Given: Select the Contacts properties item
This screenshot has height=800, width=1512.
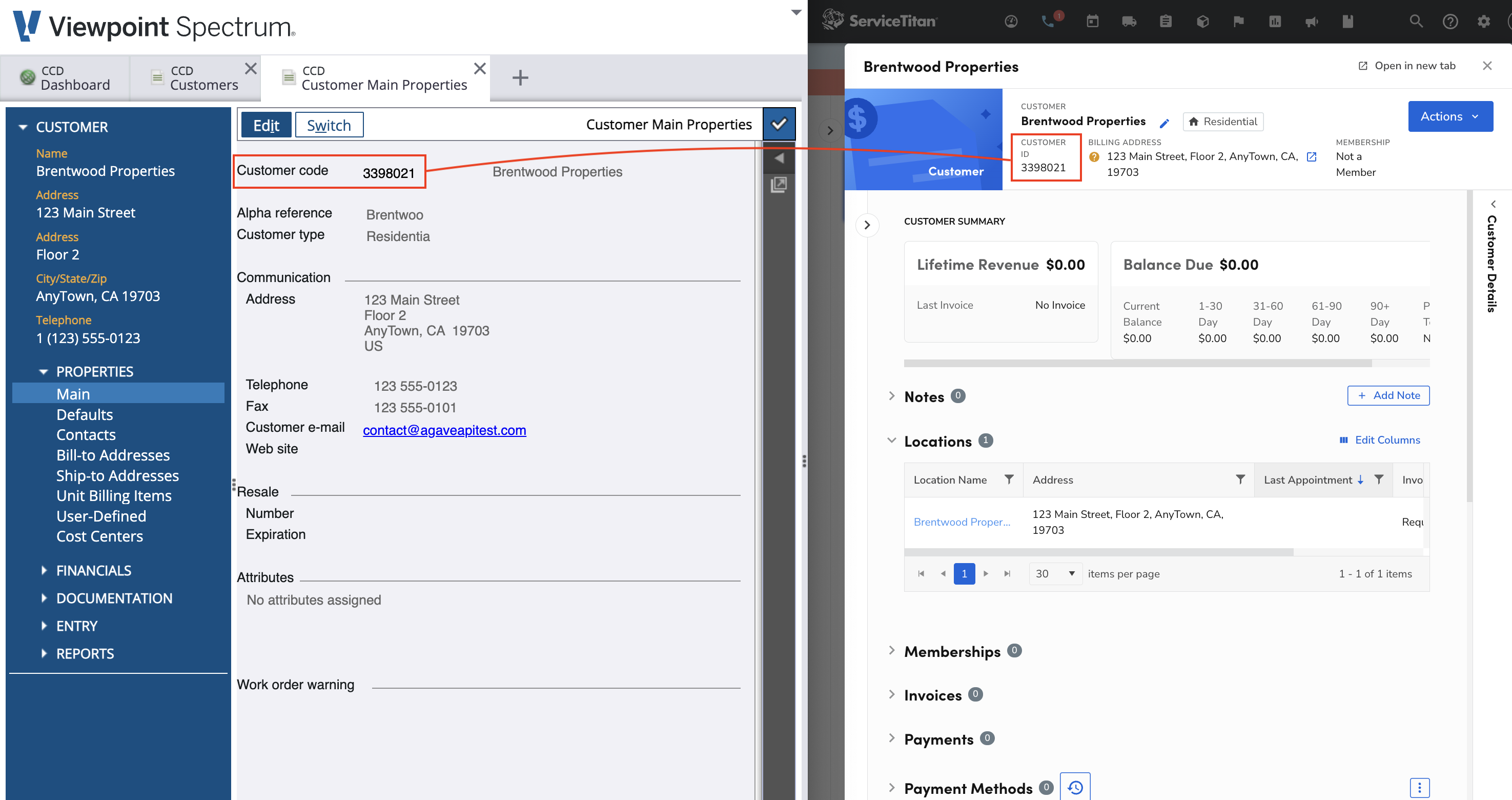Looking at the screenshot, I should point(86,435).
